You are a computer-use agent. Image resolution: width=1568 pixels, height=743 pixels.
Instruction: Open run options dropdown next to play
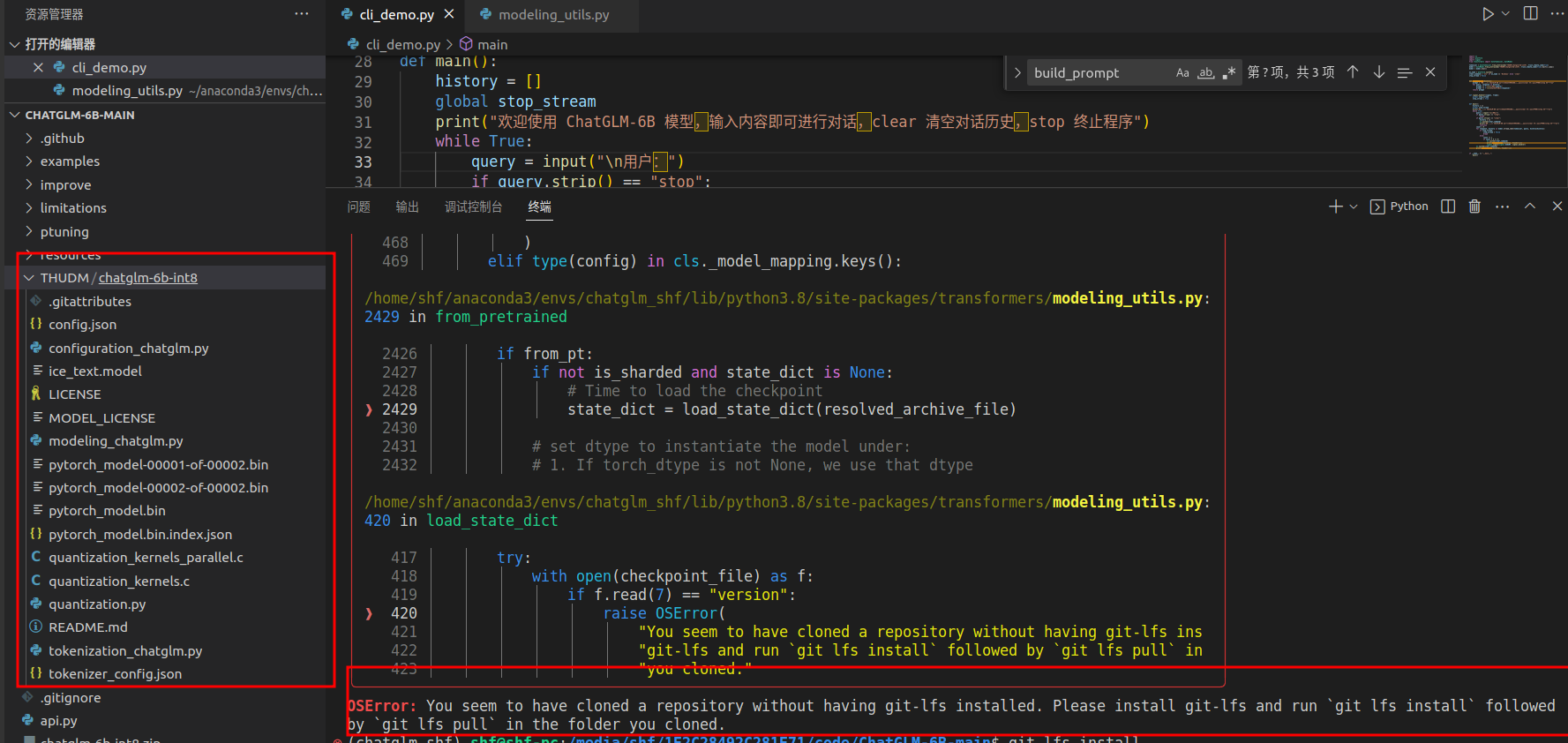1505,14
